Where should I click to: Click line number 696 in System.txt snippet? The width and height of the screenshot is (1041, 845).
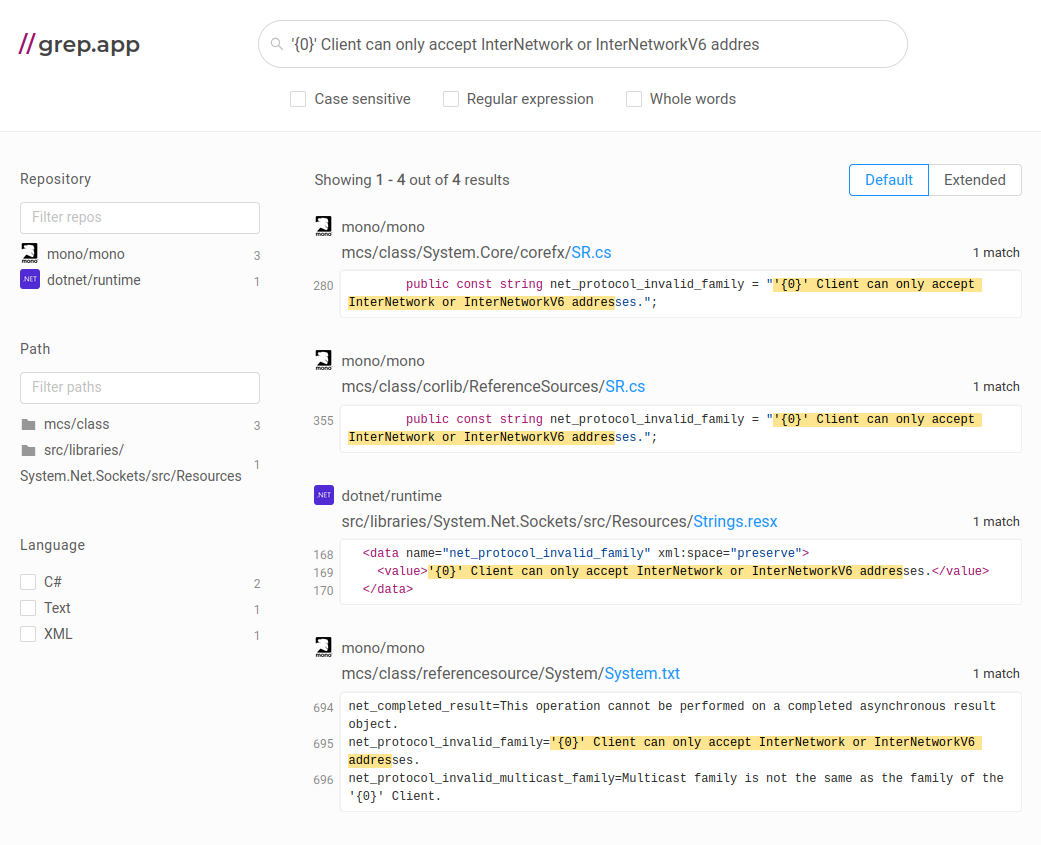(x=323, y=779)
